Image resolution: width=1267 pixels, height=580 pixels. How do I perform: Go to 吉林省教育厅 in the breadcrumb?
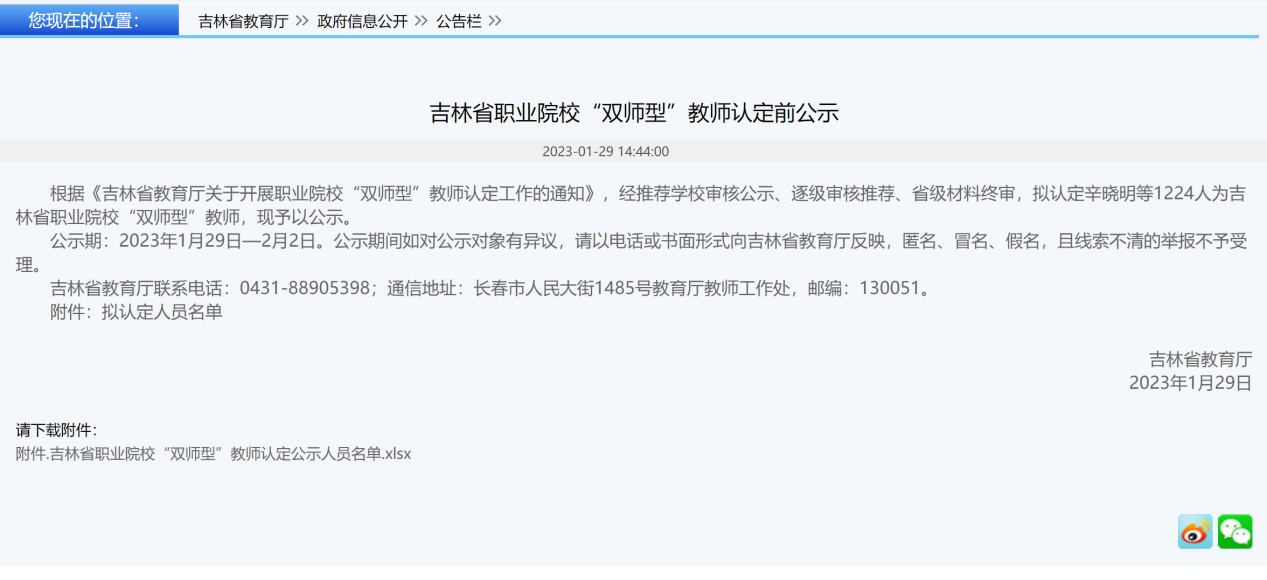[243, 21]
